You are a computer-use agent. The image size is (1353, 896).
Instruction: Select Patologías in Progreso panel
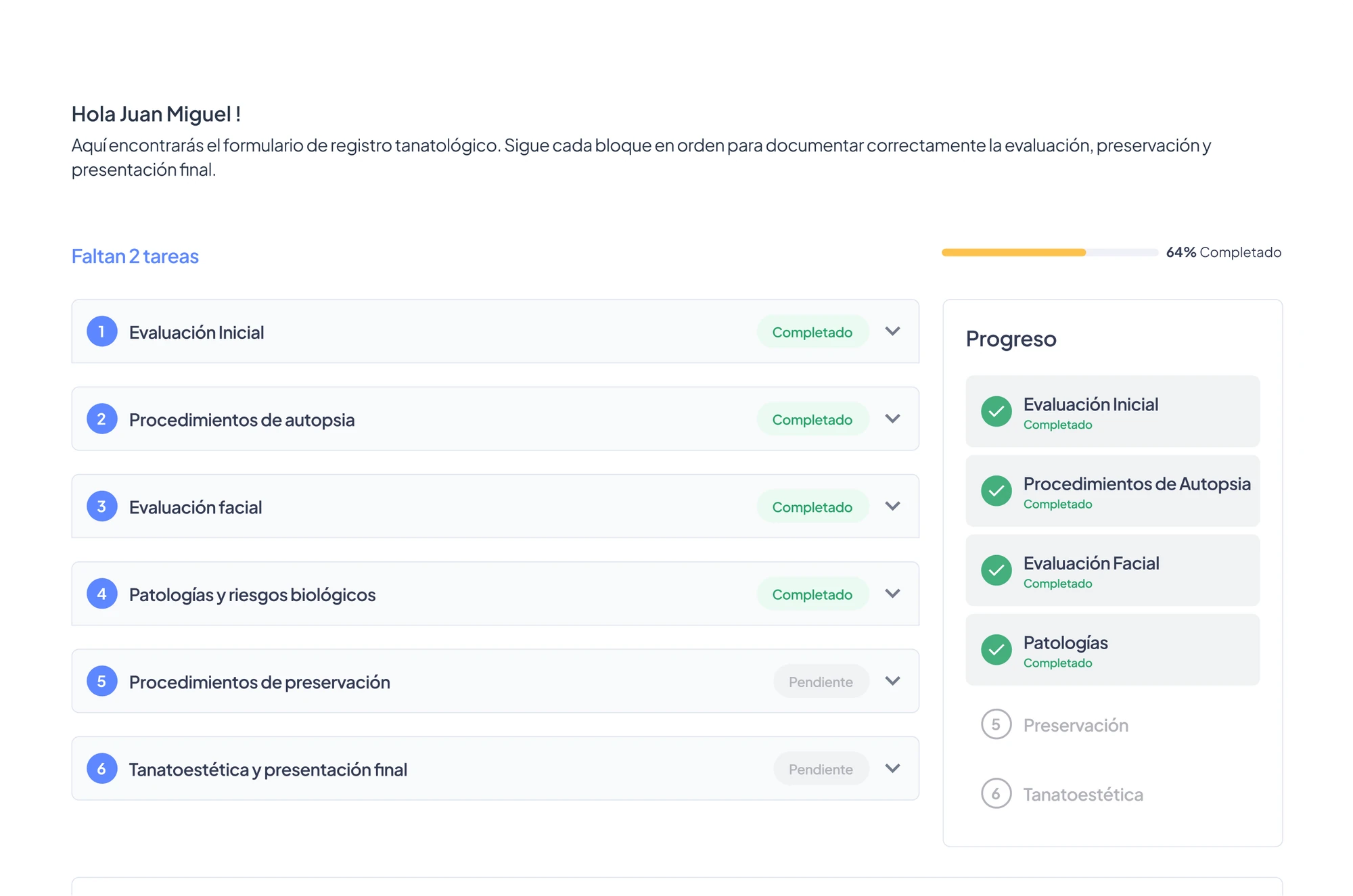click(x=1112, y=650)
